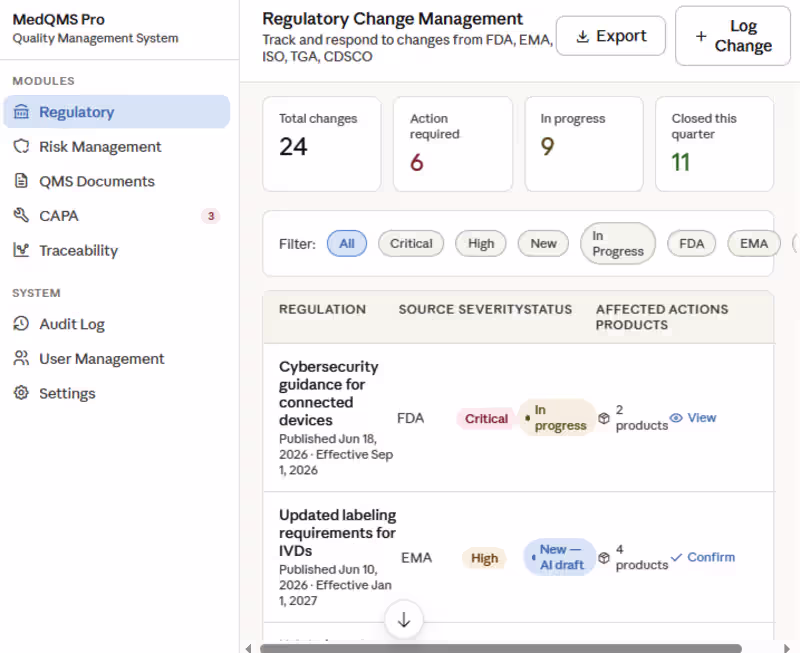800x653 pixels.
Task: Filter changes by In Progress status
Action: [x=618, y=243]
